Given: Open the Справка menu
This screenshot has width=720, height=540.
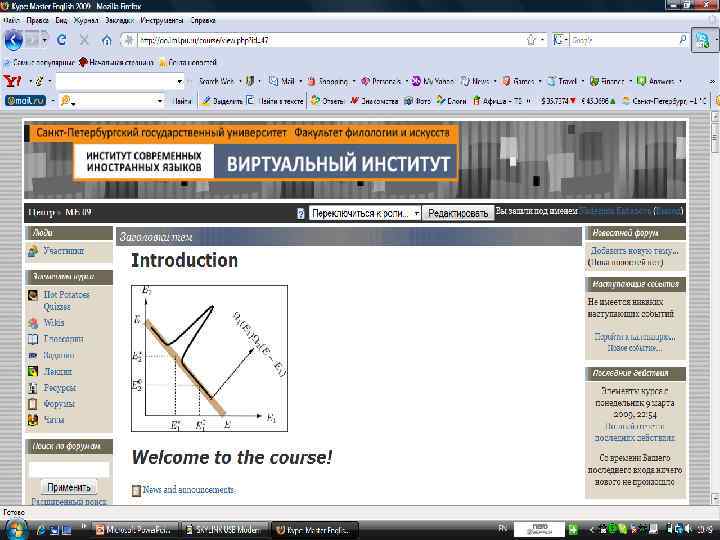Looking at the screenshot, I should coord(203,21).
